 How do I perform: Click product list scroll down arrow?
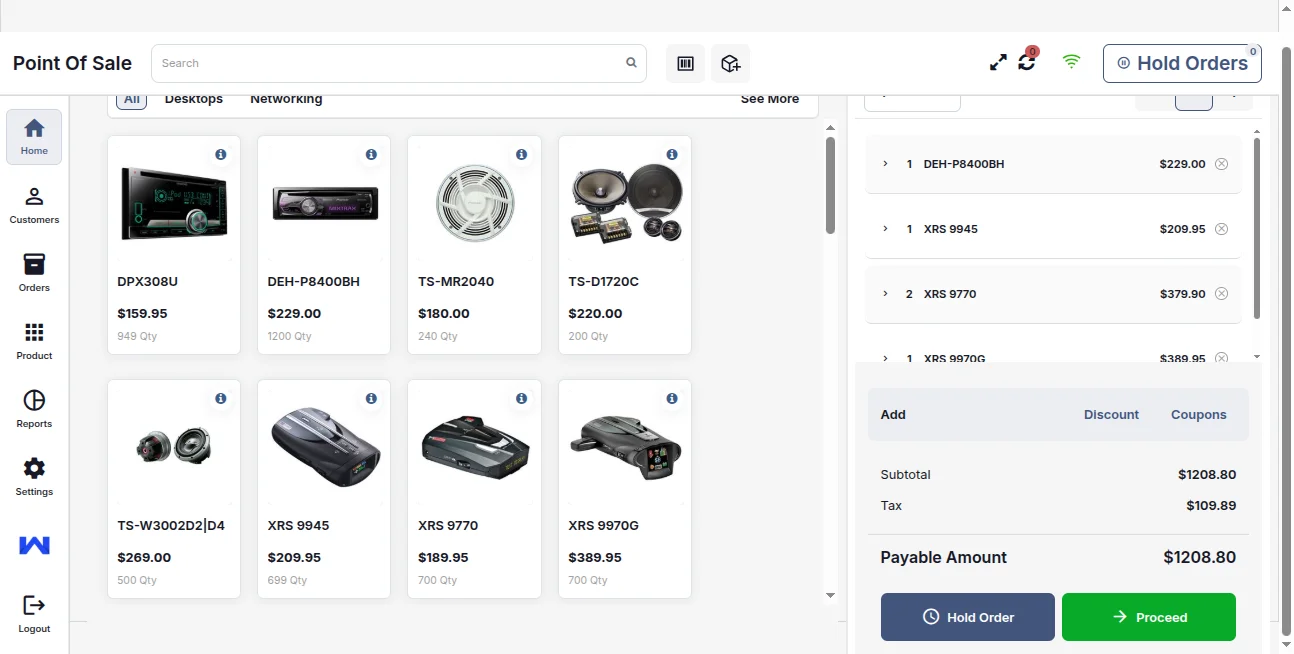(830, 596)
